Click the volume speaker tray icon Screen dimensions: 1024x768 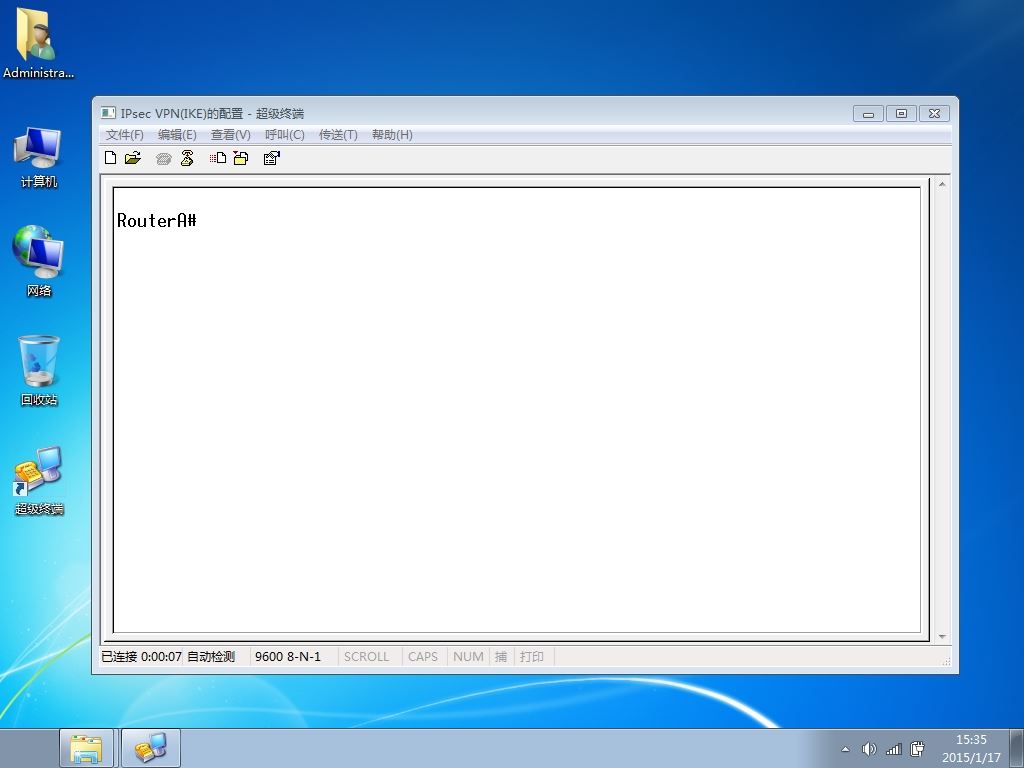(869, 749)
